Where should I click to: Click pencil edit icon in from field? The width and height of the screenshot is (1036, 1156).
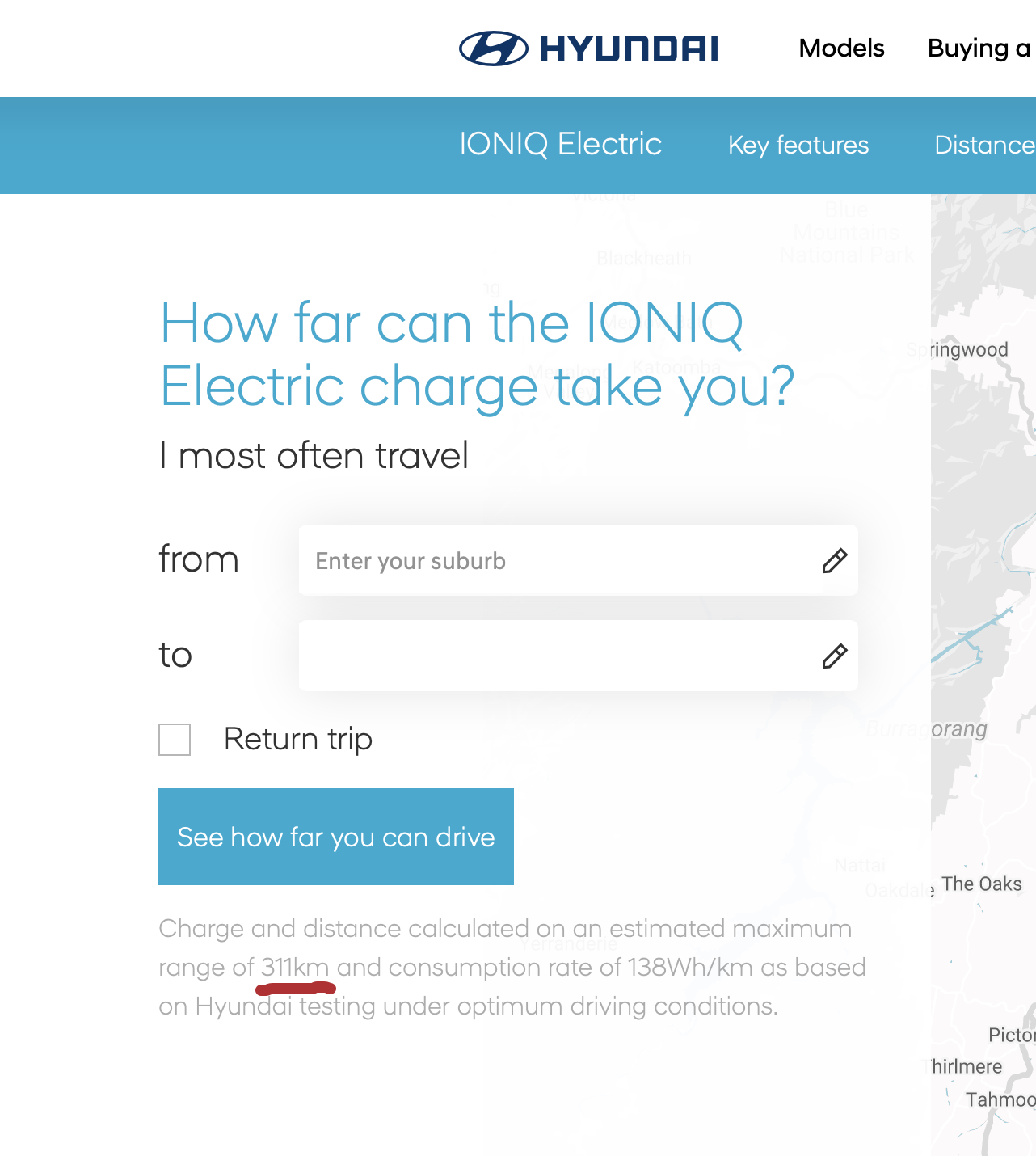[x=835, y=560]
